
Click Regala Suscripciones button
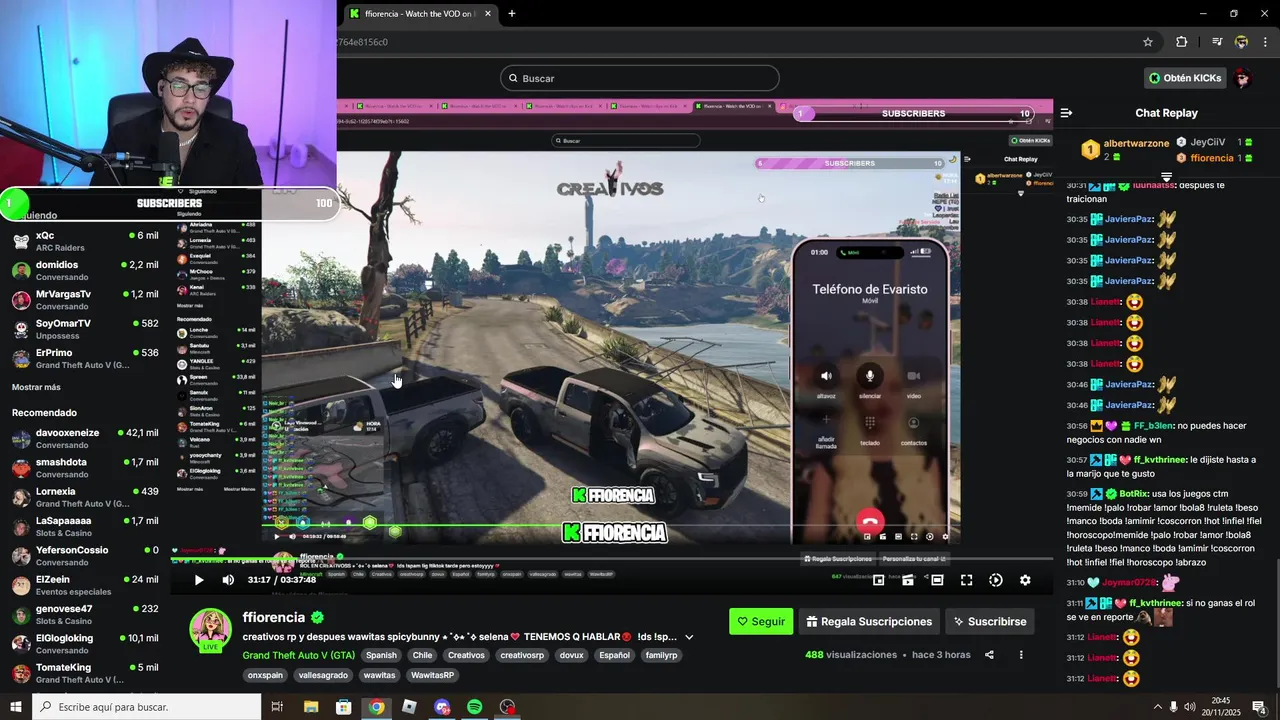click(869, 621)
